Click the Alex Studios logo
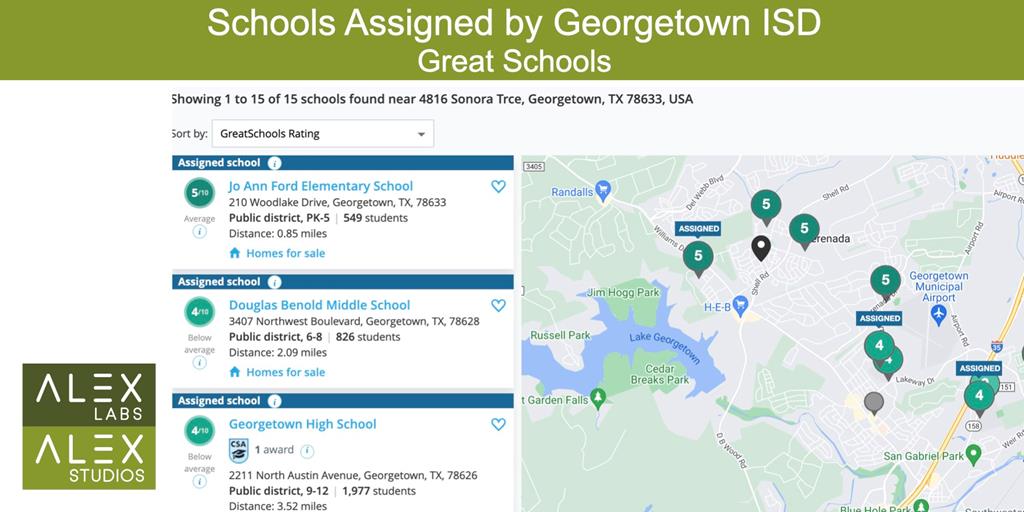Image resolution: width=1024 pixels, height=512 pixels. coord(89,458)
